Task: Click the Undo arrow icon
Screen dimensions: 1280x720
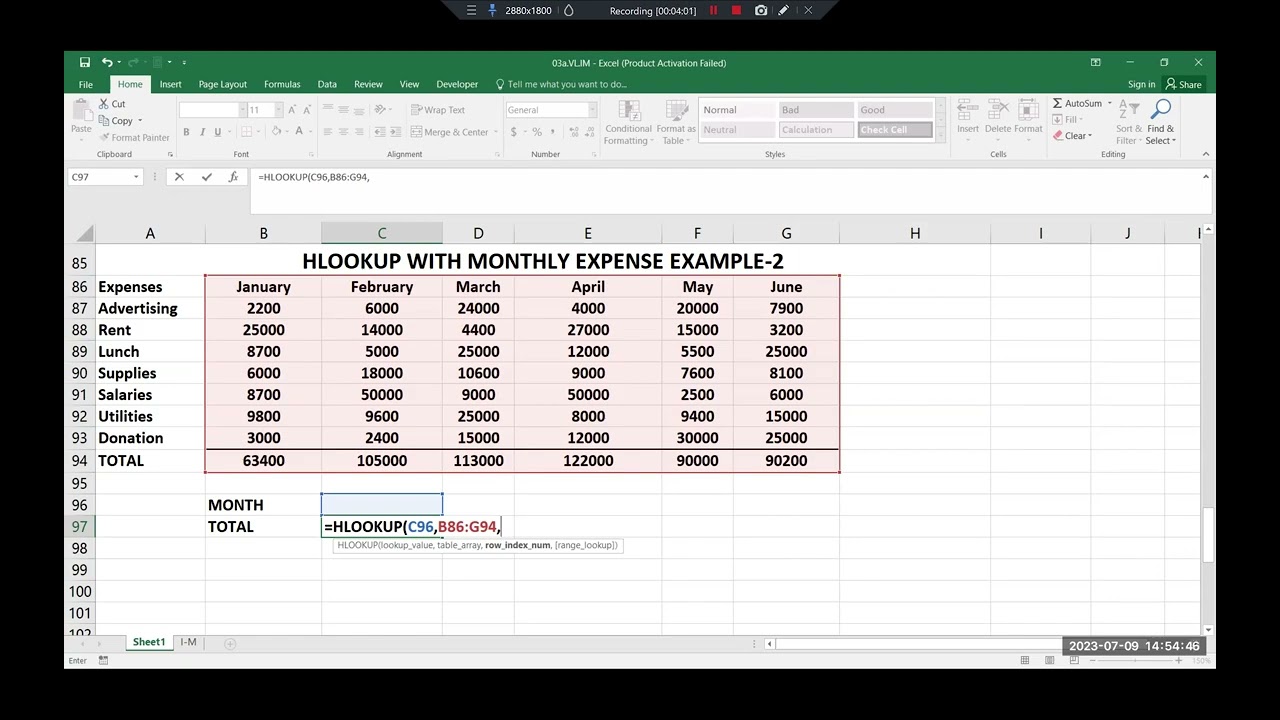Action: coord(106,62)
